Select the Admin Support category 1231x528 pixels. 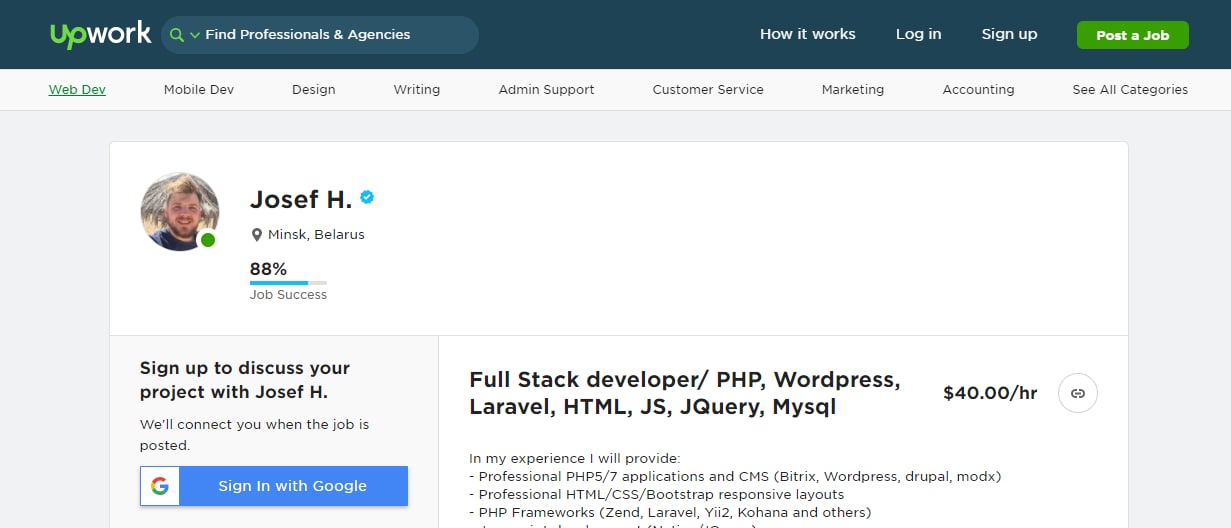coord(546,89)
